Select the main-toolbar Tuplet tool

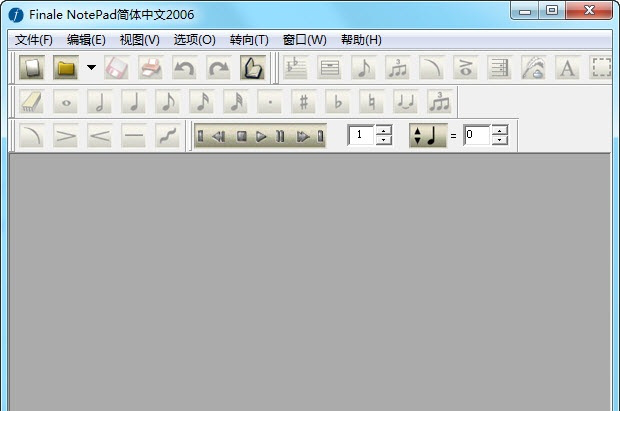pos(398,68)
